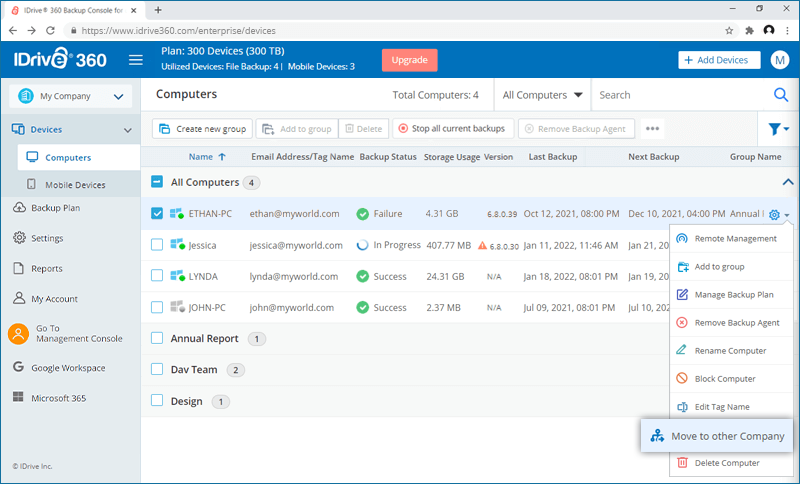Go to Management Console
Viewport: 800px width, 484px height.
[x=65, y=334]
